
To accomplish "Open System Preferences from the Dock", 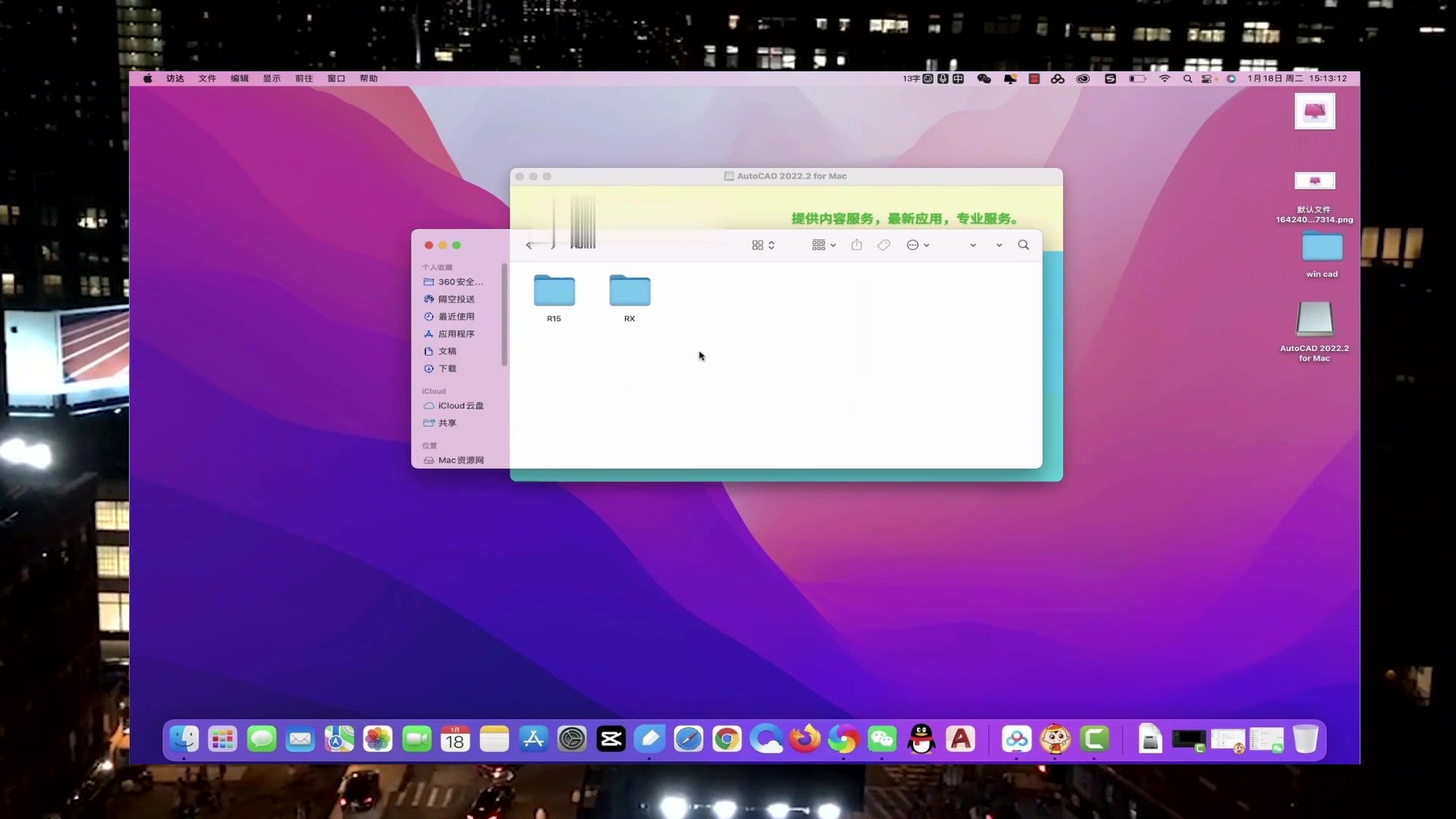I will [x=572, y=739].
